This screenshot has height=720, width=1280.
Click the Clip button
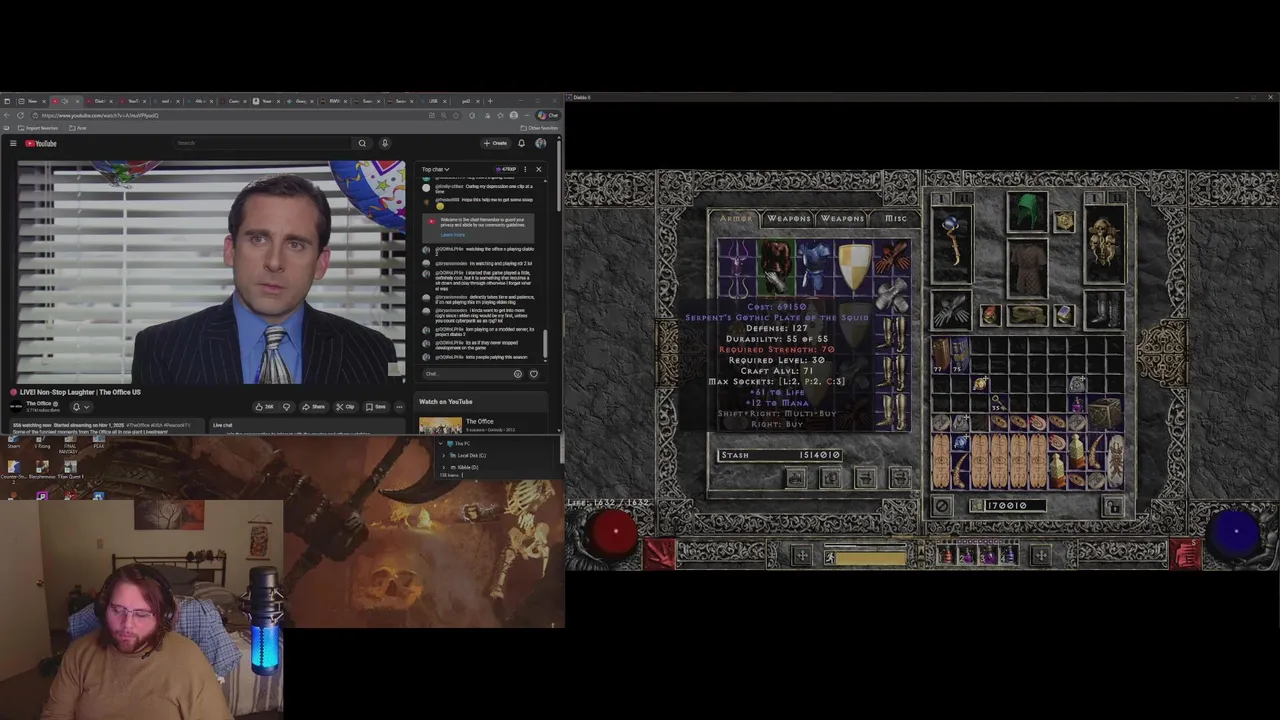[x=346, y=407]
